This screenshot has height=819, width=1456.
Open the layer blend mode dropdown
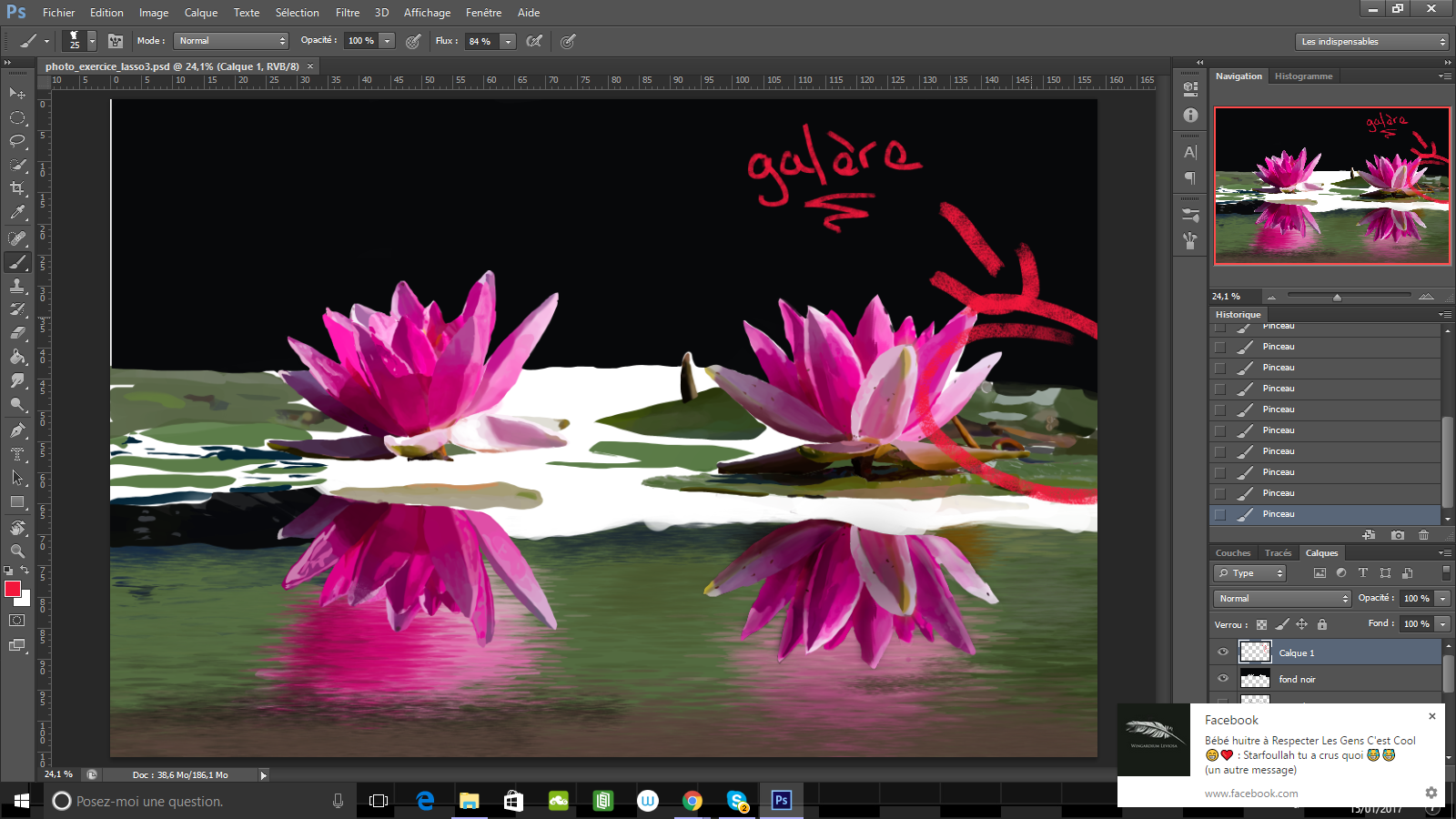(1282, 598)
